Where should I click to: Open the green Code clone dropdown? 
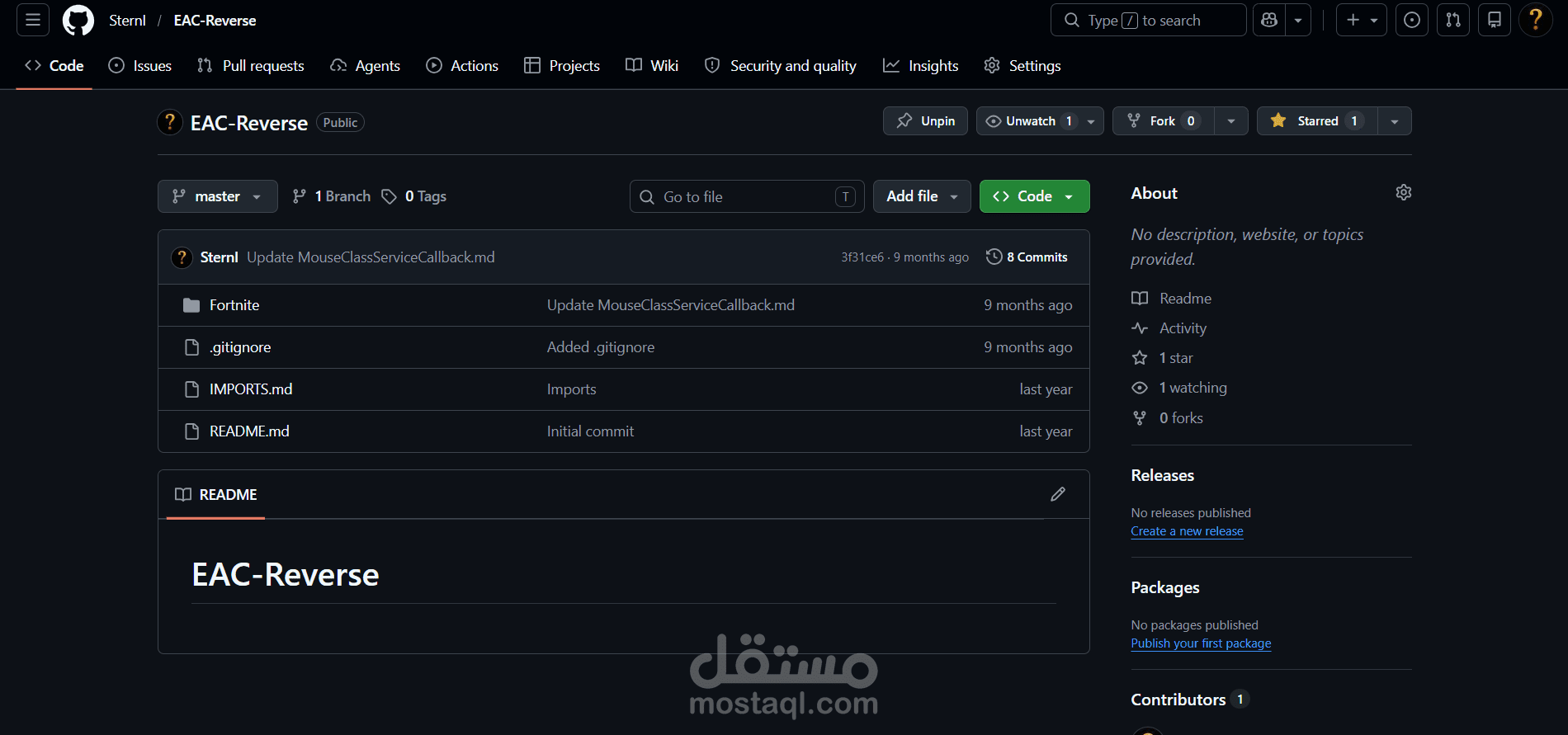[1034, 196]
